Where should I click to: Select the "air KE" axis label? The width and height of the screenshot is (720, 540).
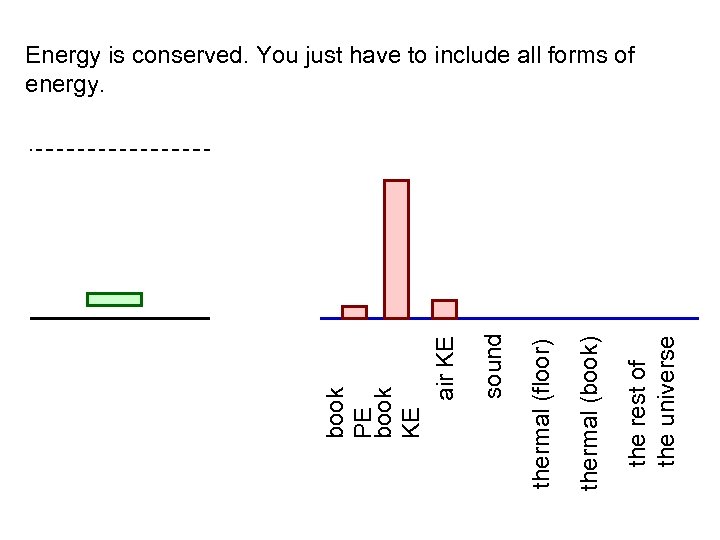(447, 367)
